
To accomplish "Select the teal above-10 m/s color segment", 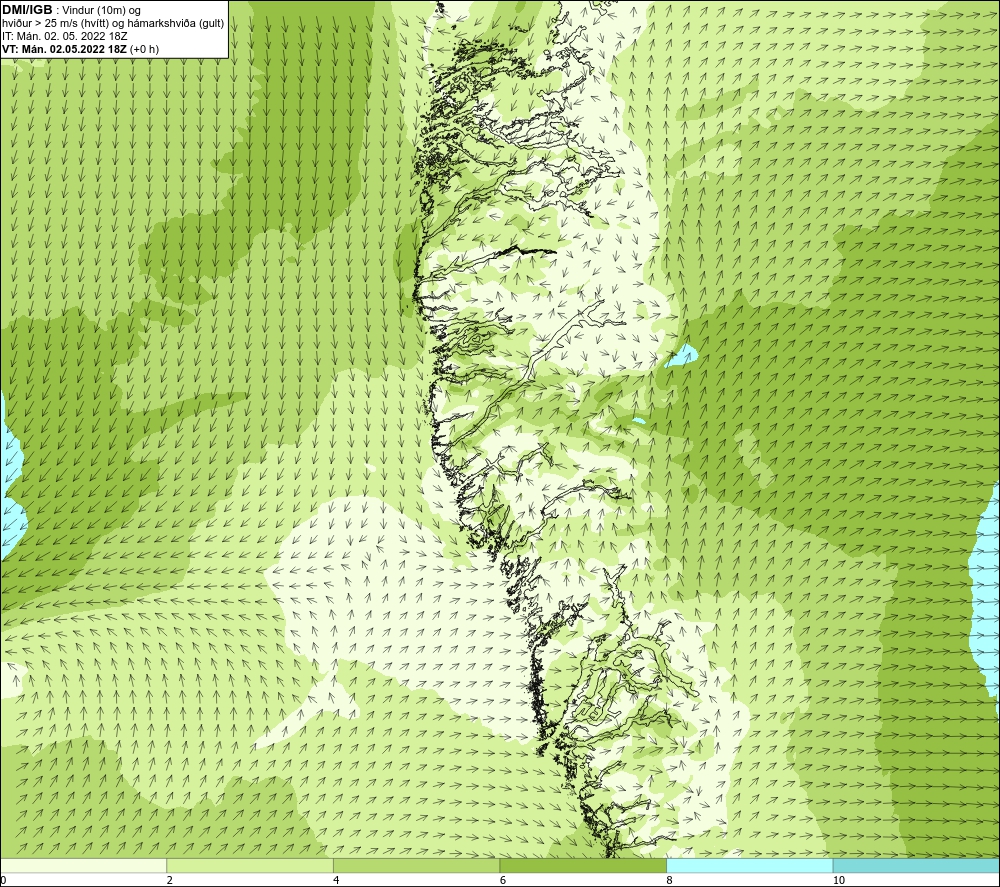I will click(916, 865).
